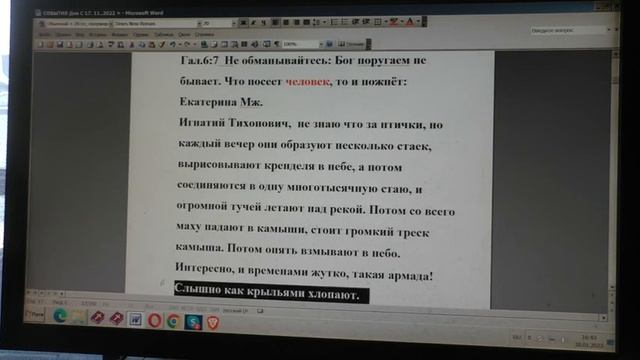
Task: Activate the Format Painter brush
Action: click(162, 44)
